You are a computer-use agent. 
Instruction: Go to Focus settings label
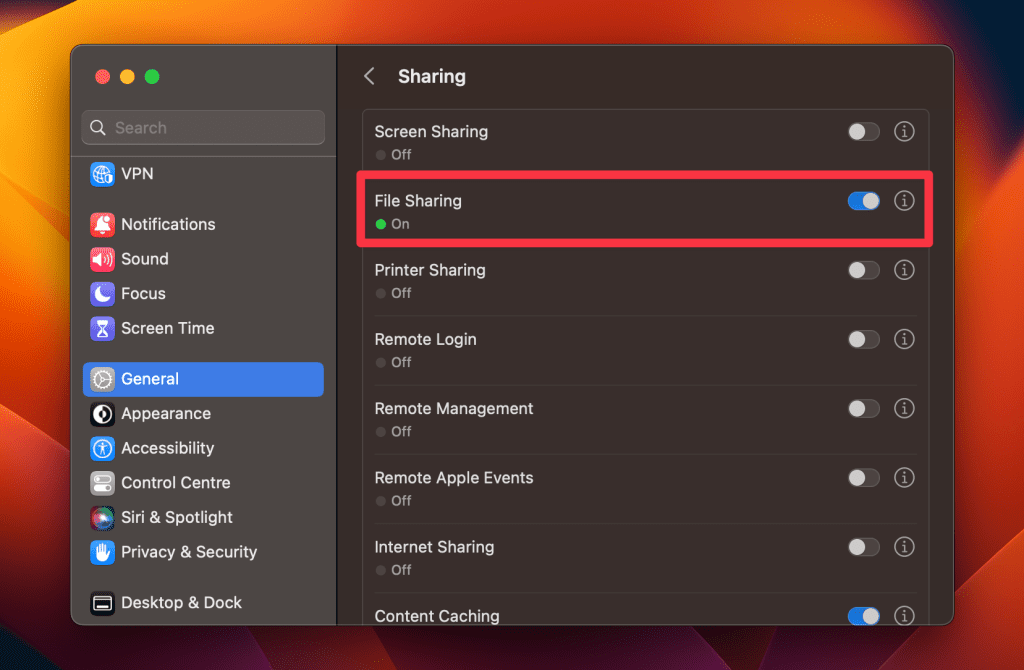pyautogui.click(x=143, y=294)
